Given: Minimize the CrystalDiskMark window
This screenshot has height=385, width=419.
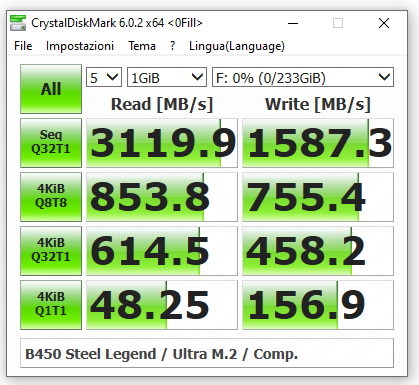Looking at the screenshot, I should click(x=293, y=23).
